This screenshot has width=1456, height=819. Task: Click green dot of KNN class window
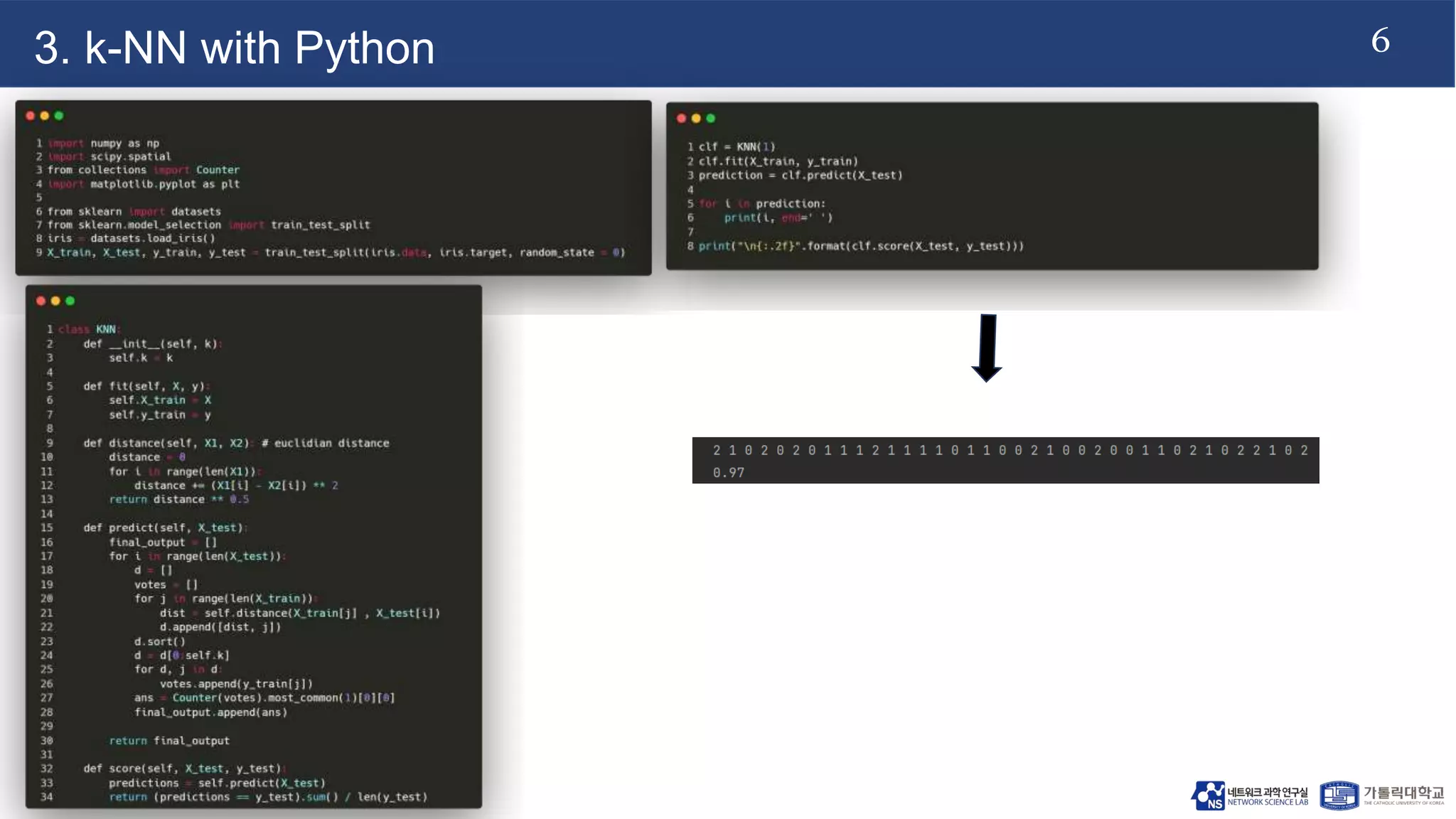point(70,301)
